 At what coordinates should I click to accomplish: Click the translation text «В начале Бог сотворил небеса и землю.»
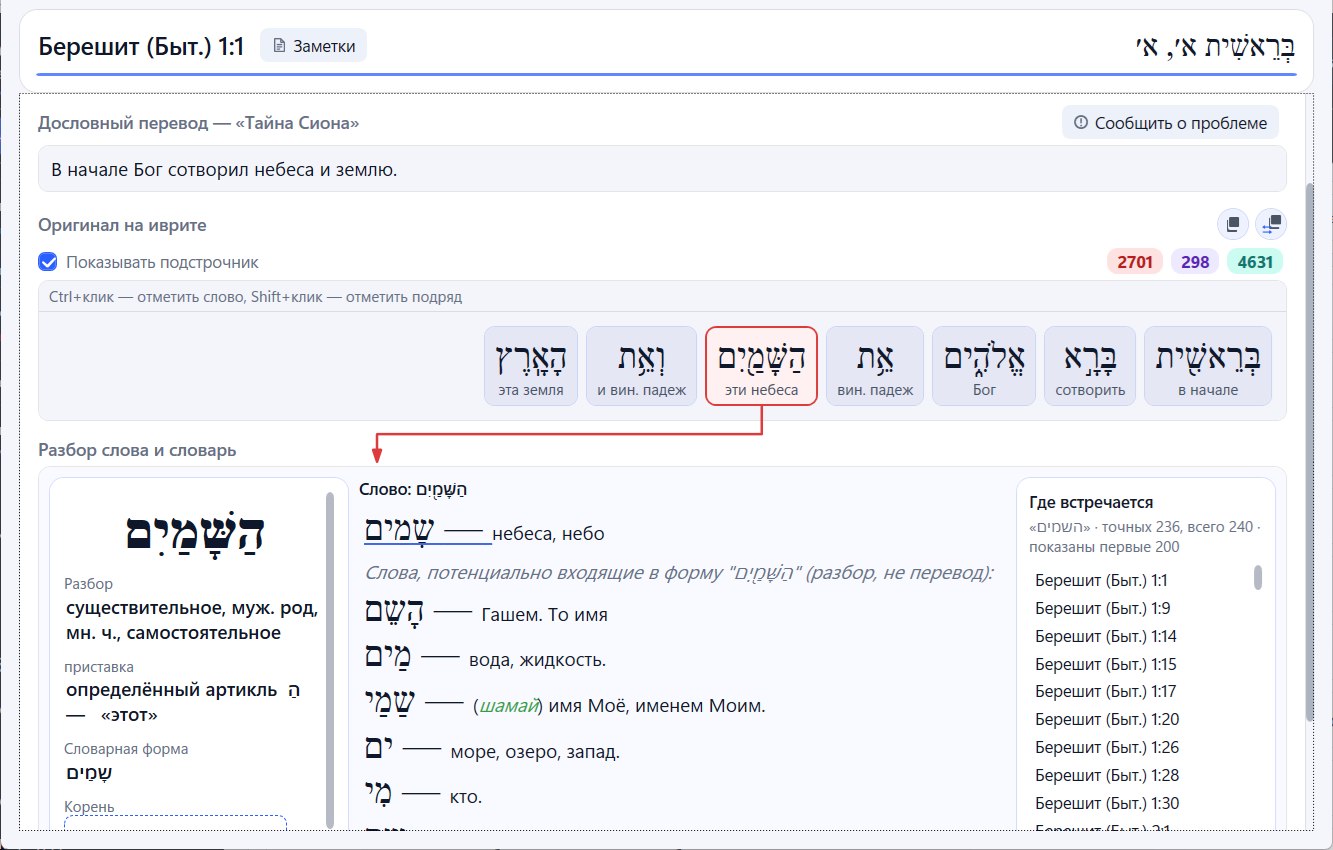tap(224, 170)
